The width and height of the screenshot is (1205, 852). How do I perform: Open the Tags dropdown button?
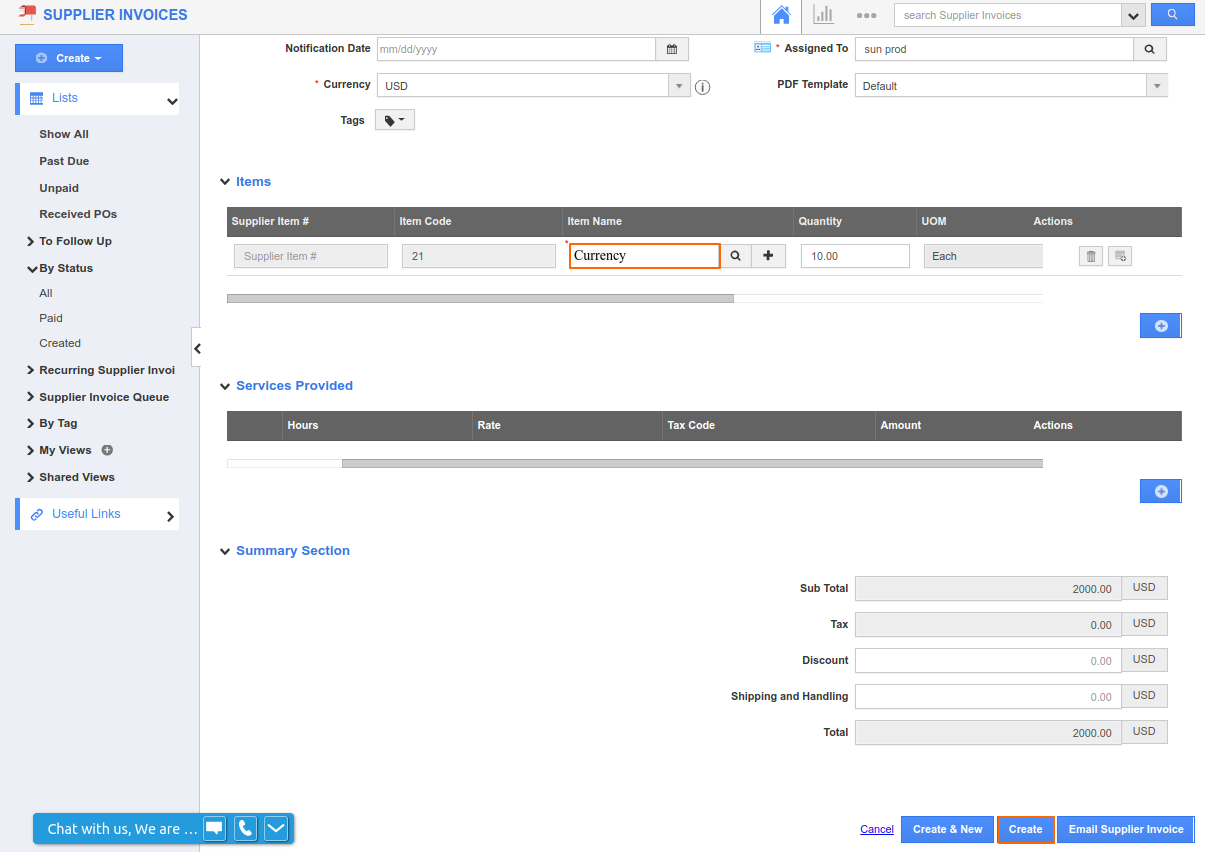tap(395, 120)
